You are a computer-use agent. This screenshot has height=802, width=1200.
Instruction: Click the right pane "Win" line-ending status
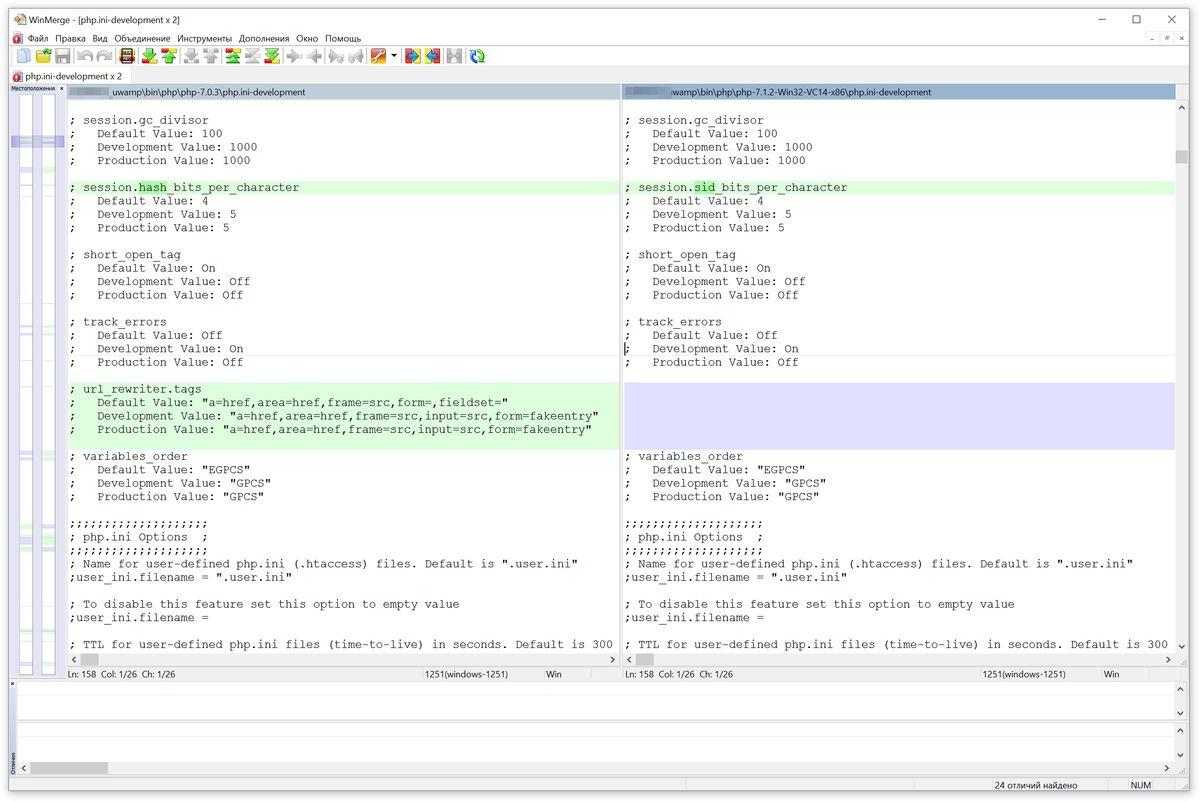1112,675
